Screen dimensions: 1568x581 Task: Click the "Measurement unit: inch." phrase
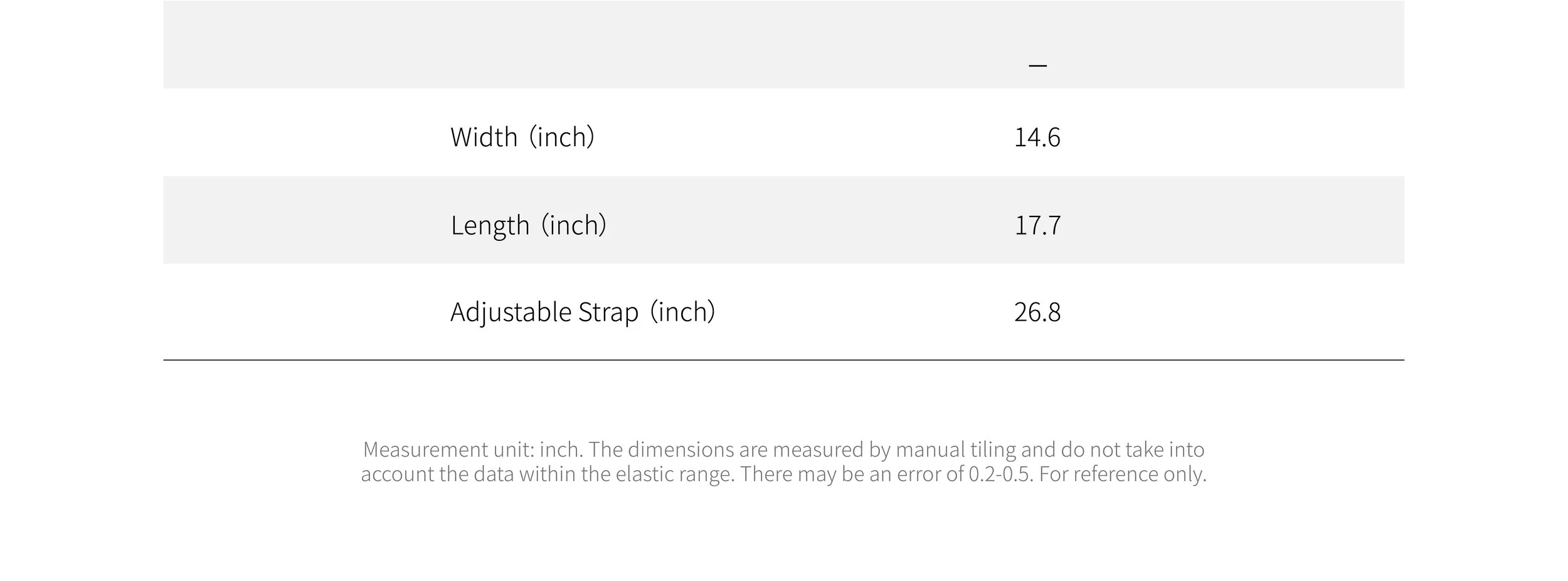click(x=473, y=449)
